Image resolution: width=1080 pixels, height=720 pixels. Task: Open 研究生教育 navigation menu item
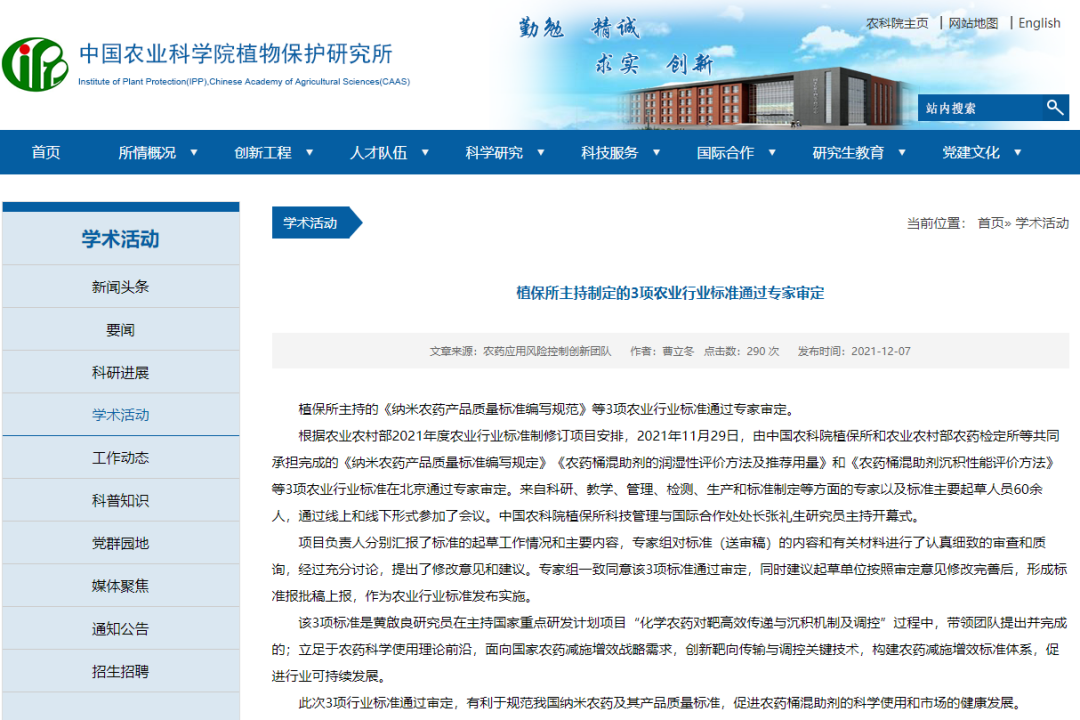point(848,152)
